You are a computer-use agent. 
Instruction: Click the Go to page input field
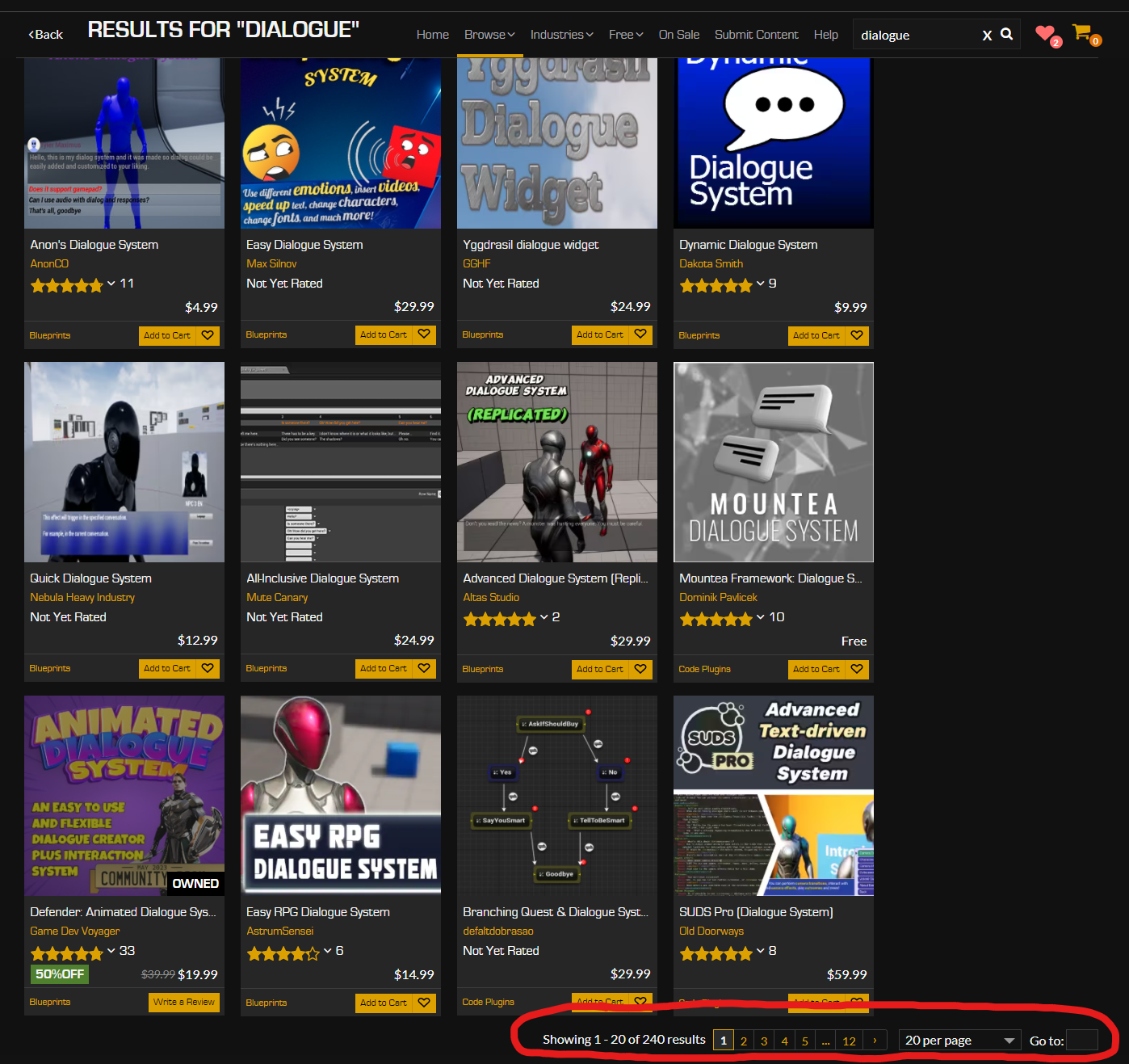coord(1082,1041)
